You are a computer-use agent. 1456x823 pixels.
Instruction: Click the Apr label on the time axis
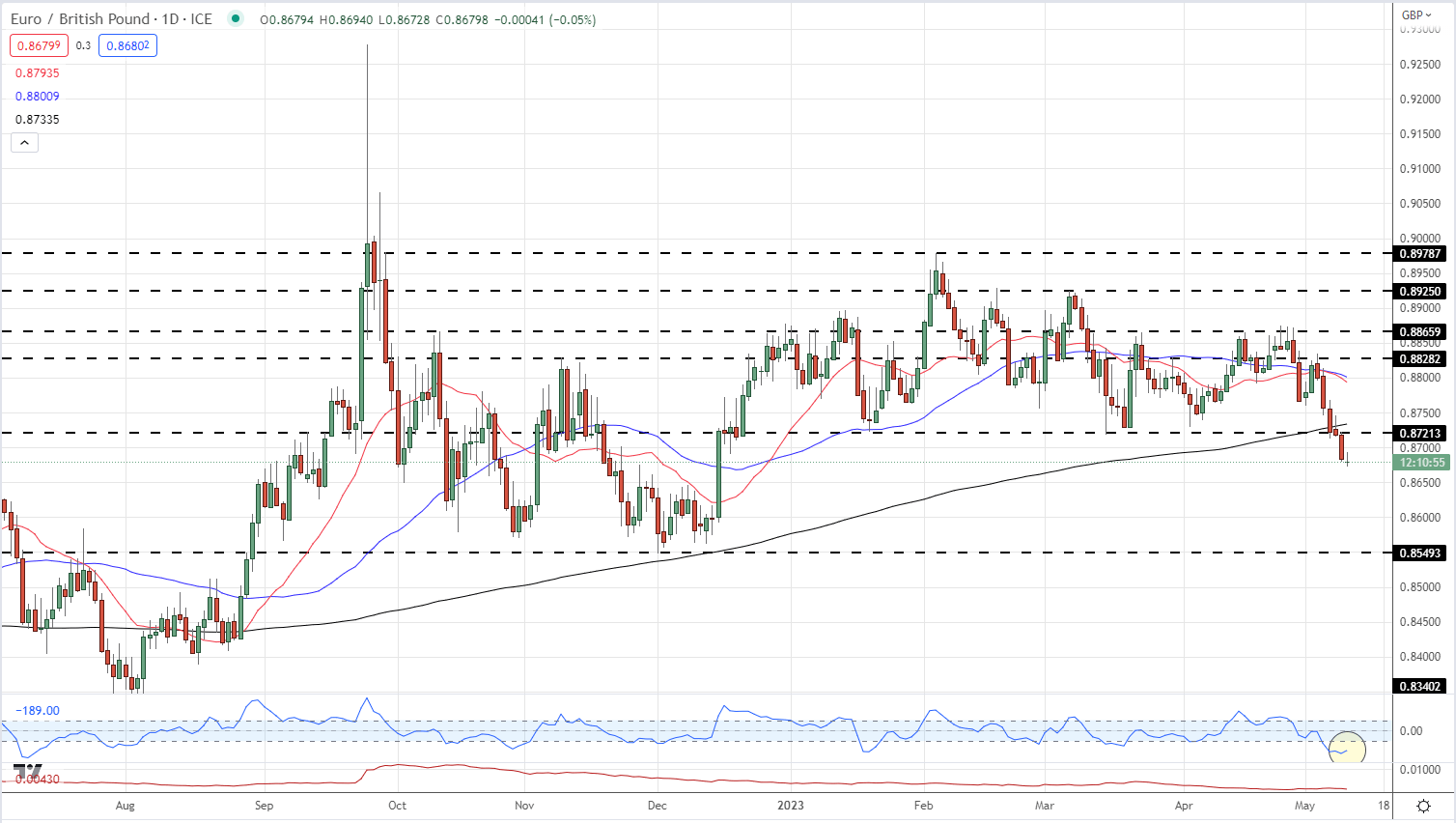click(x=1184, y=806)
